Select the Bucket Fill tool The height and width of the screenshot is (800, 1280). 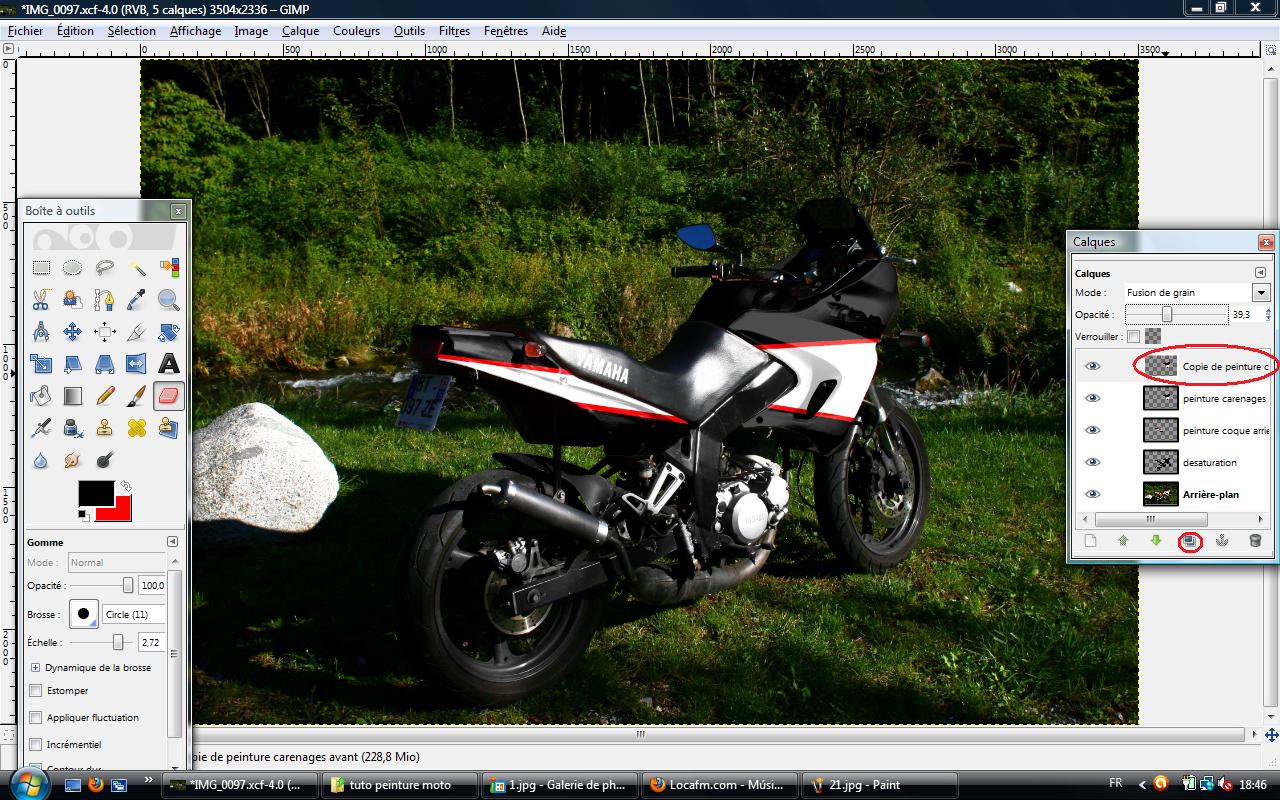point(41,396)
